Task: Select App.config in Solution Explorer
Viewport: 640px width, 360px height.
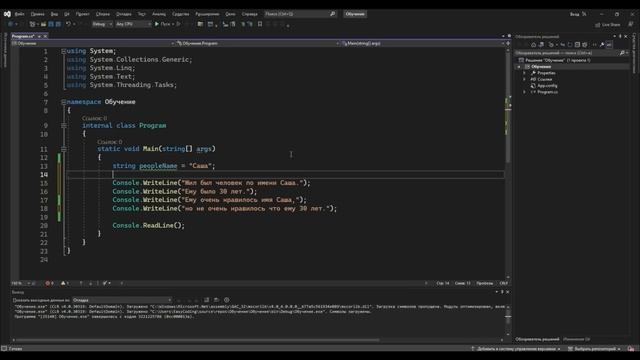Action: coord(547,86)
